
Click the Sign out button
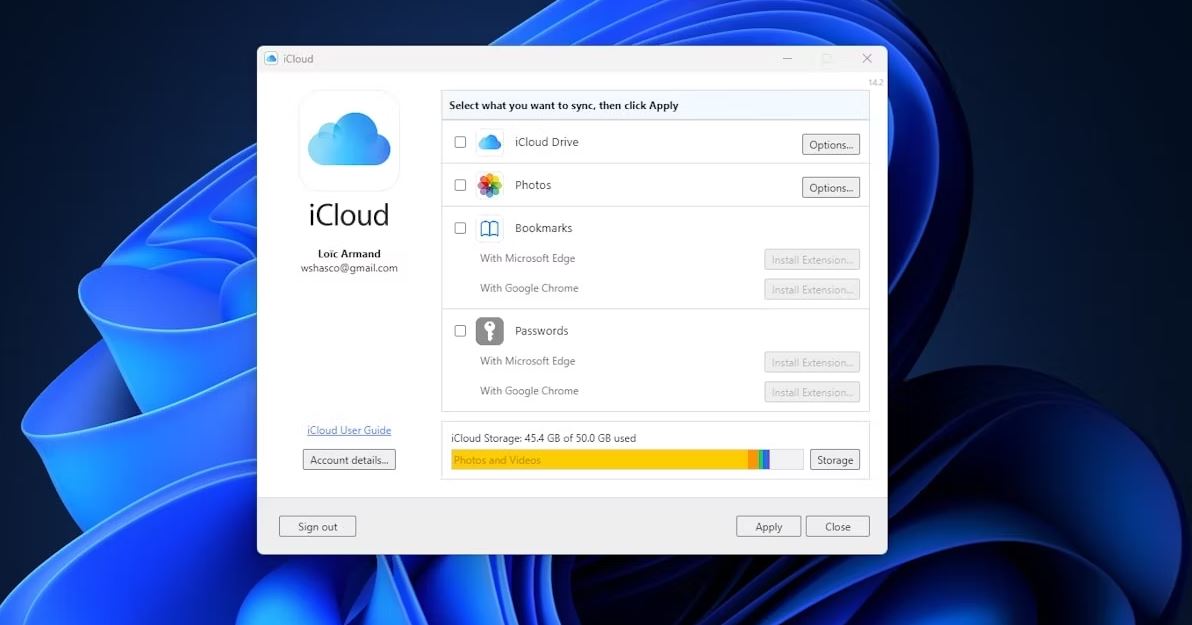coord(317,527)
